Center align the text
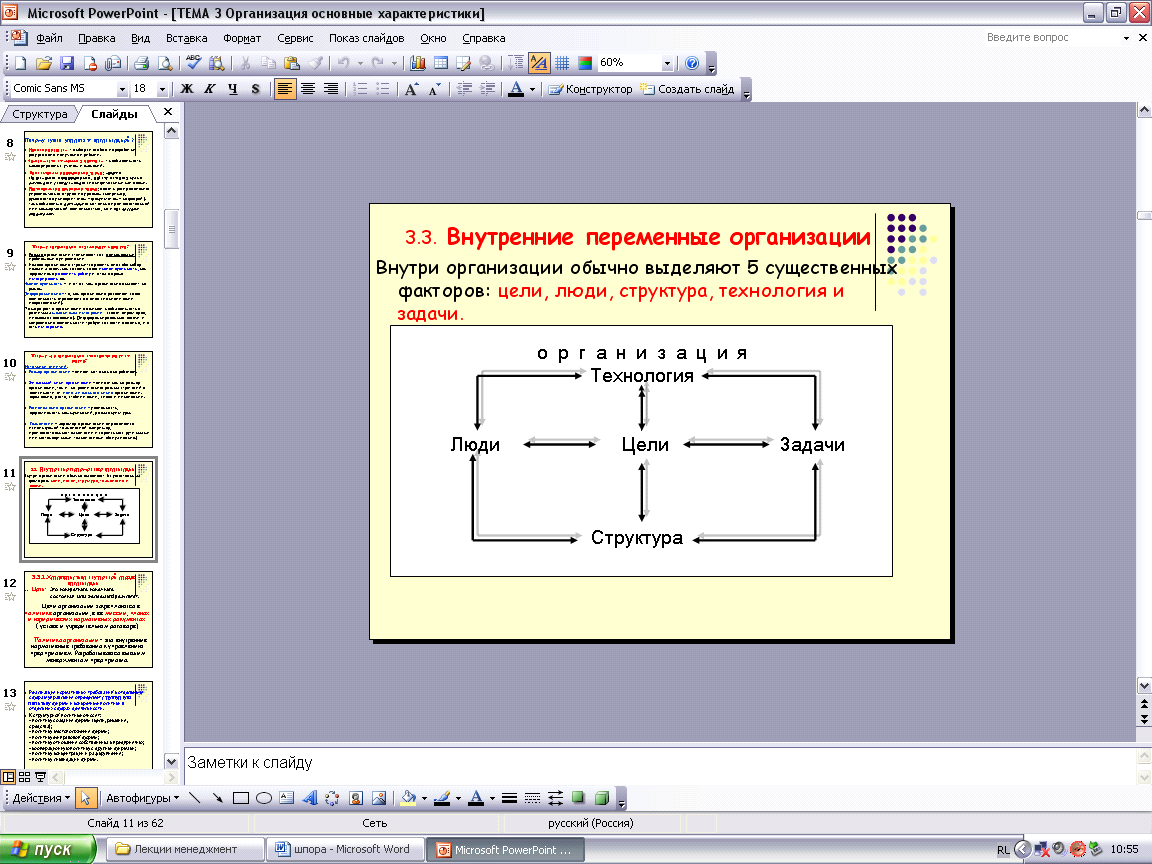This screenshot has width=1152, height=864. [308, 89]
